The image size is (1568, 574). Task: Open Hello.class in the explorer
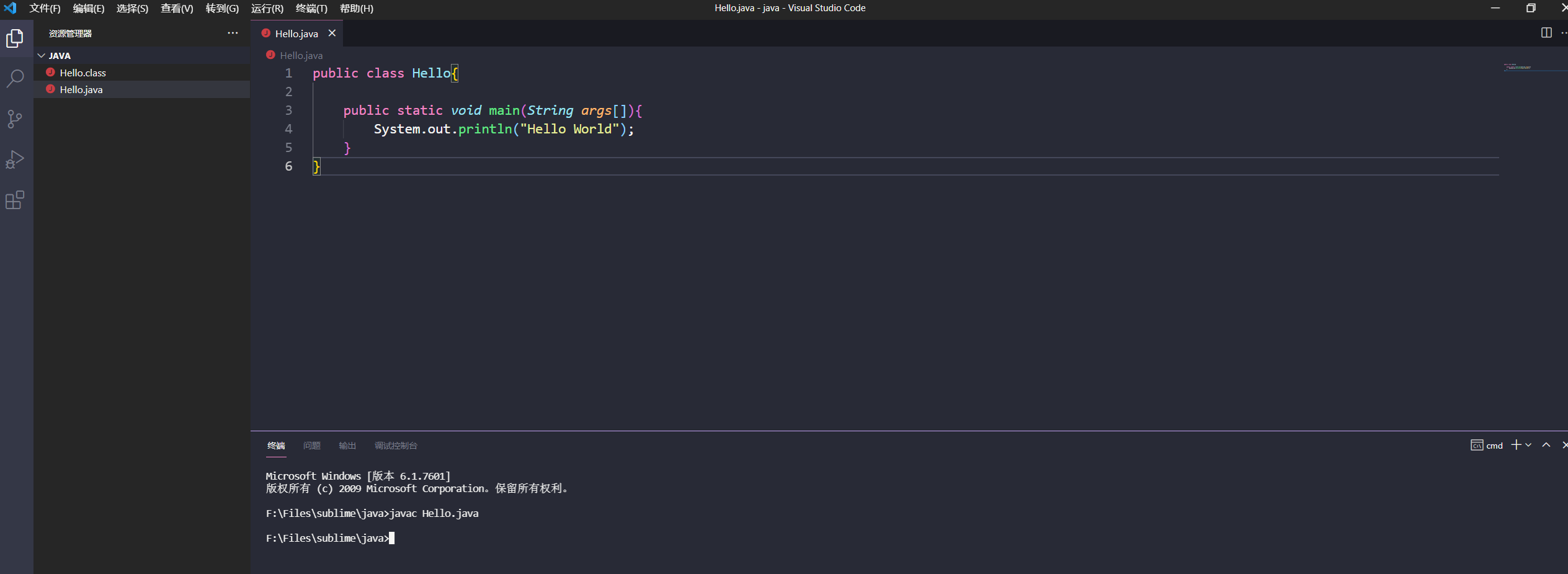pyautogui.click(x=141, y=73)
